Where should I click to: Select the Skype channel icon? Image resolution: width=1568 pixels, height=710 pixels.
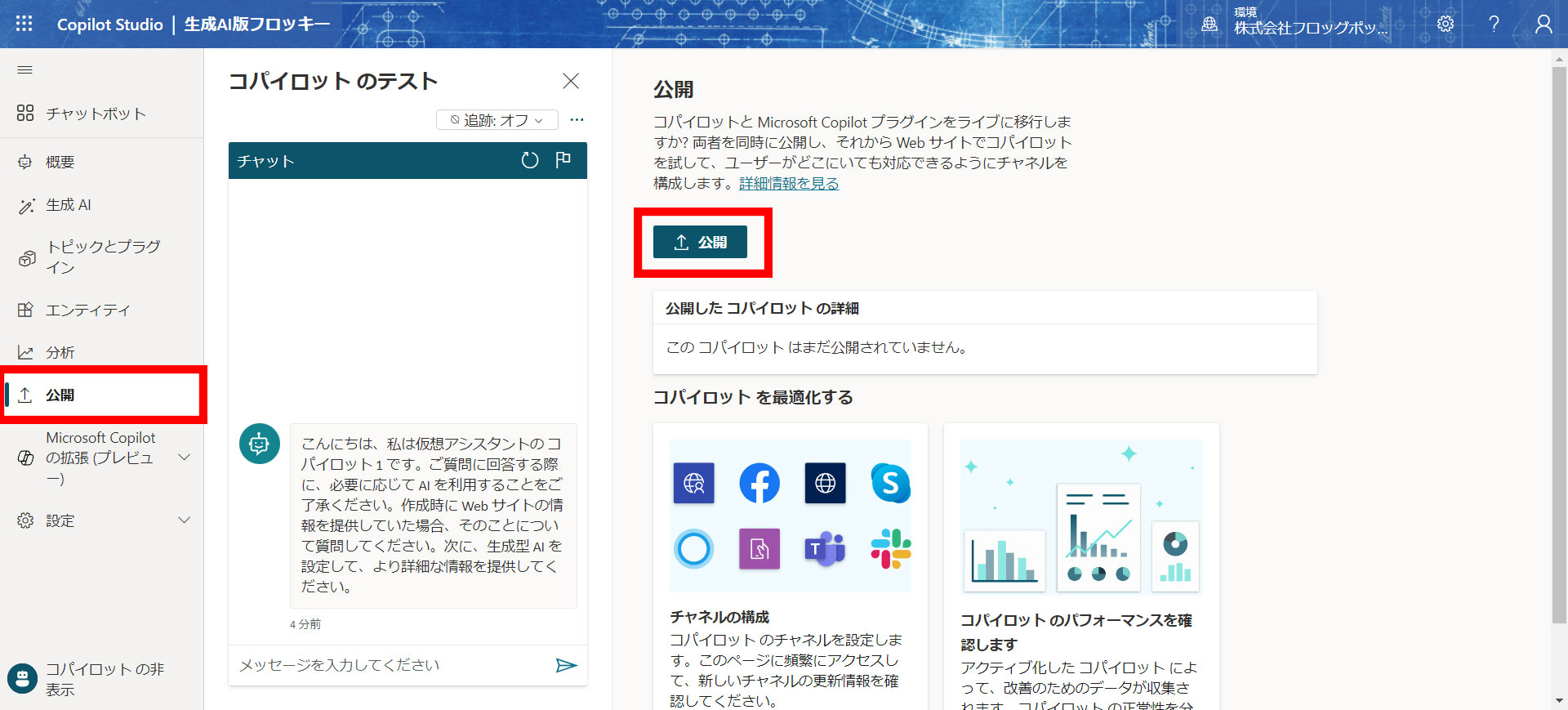pyautogui.click(x=890, y=483)
